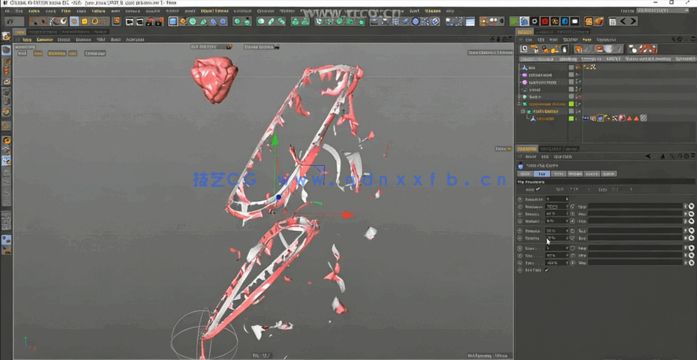Toggle the animation circle of the first attribute parameter
The image size is (697, 360).
pos(520,199)
